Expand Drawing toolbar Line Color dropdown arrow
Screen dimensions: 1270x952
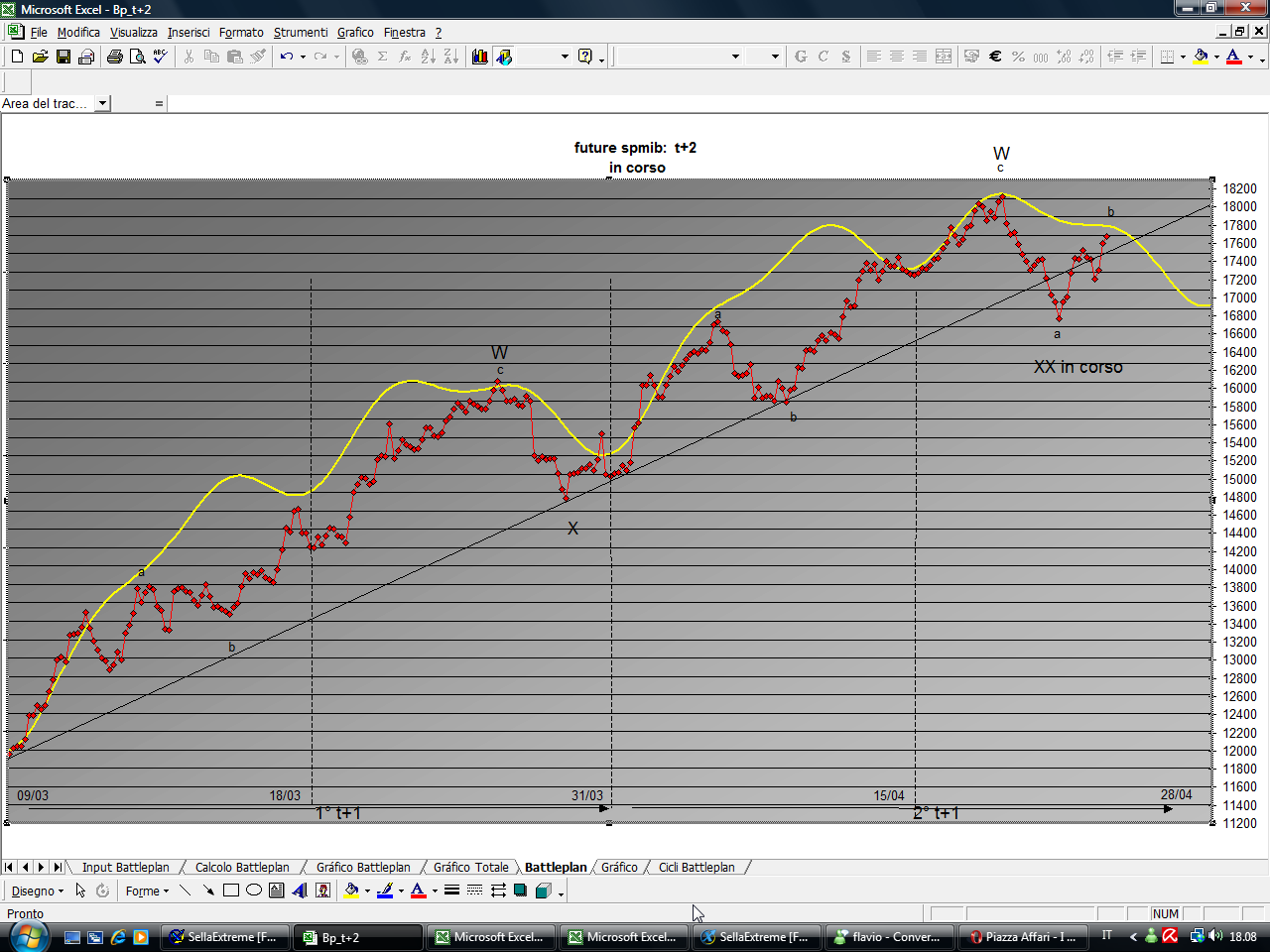coord(401,891)
